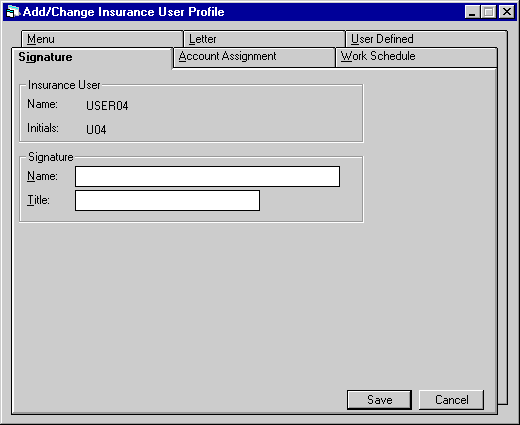The image size is (520, 425).
Task: Click the Name label in Signature group
Action: pos(42,176)
